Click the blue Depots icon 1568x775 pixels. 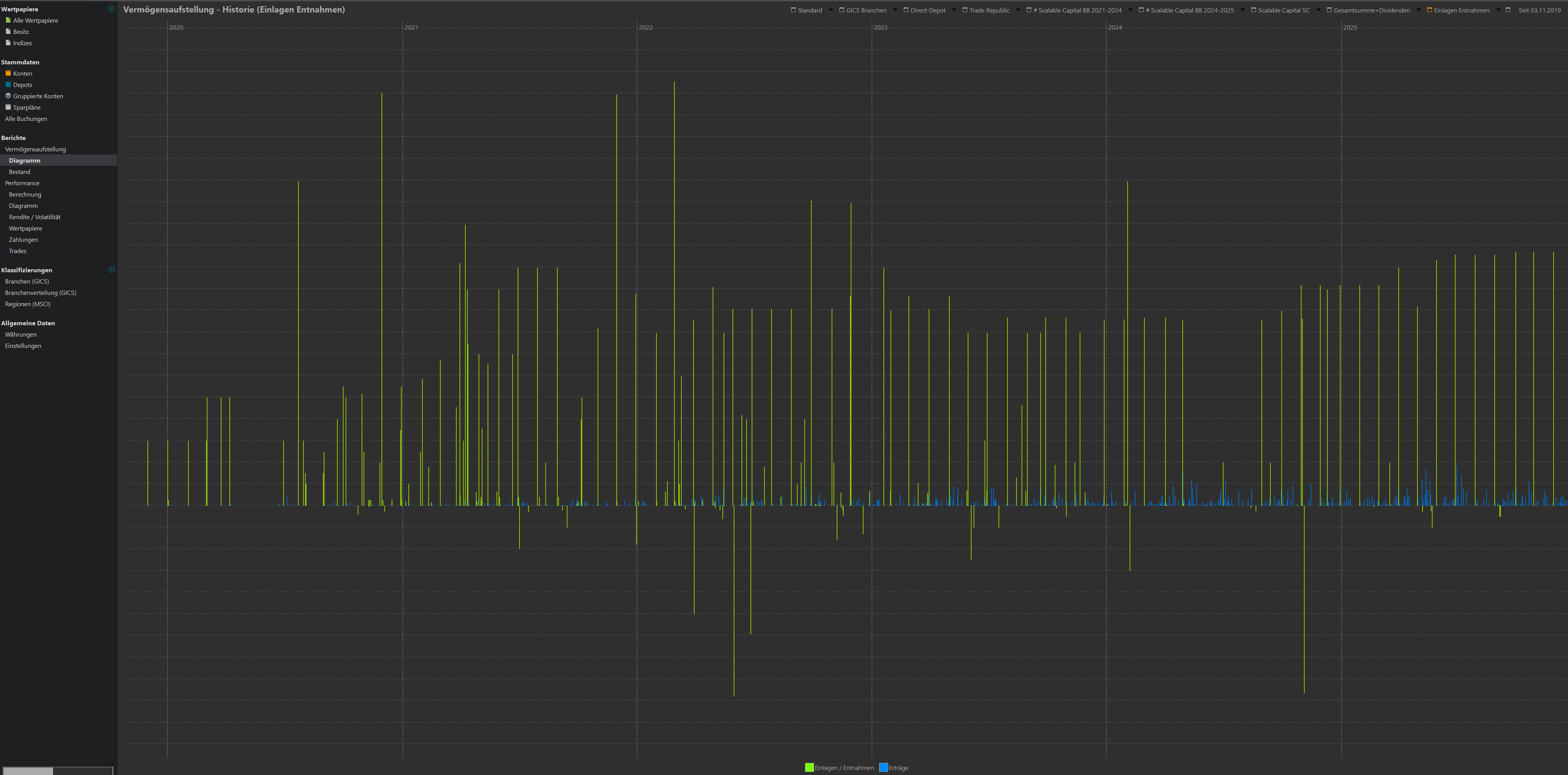(8, 85)
